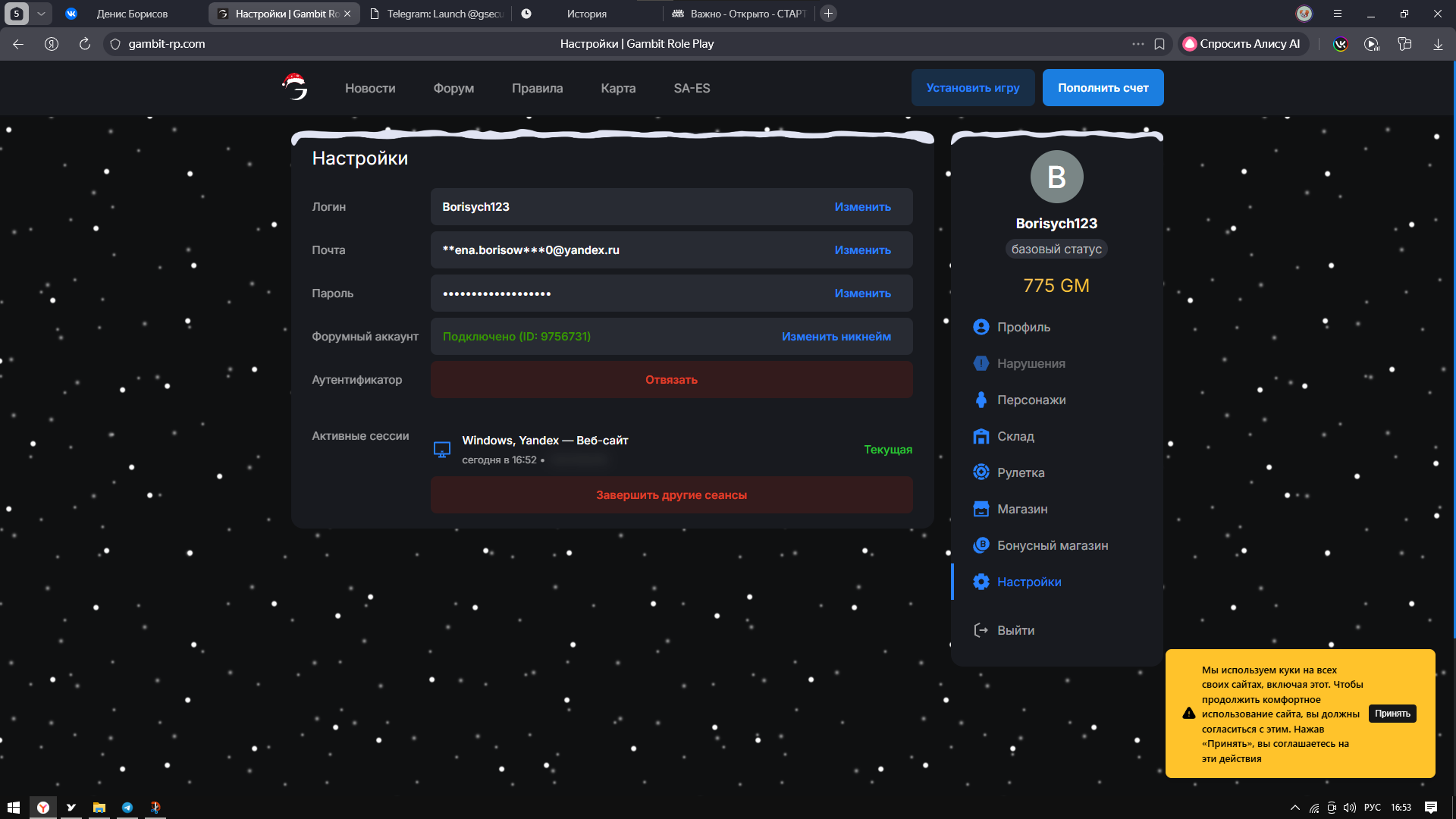Screen dimensions: 1456x819
Task: Switch to the Telegram Launch tab
Action: pyautogui.click(x=436, y=14)
